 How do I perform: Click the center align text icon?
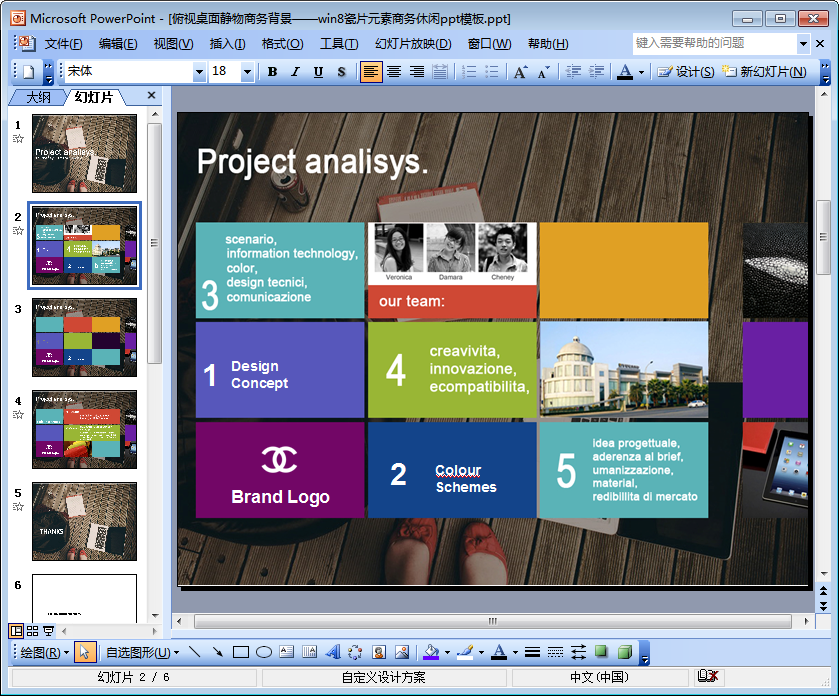394,72
